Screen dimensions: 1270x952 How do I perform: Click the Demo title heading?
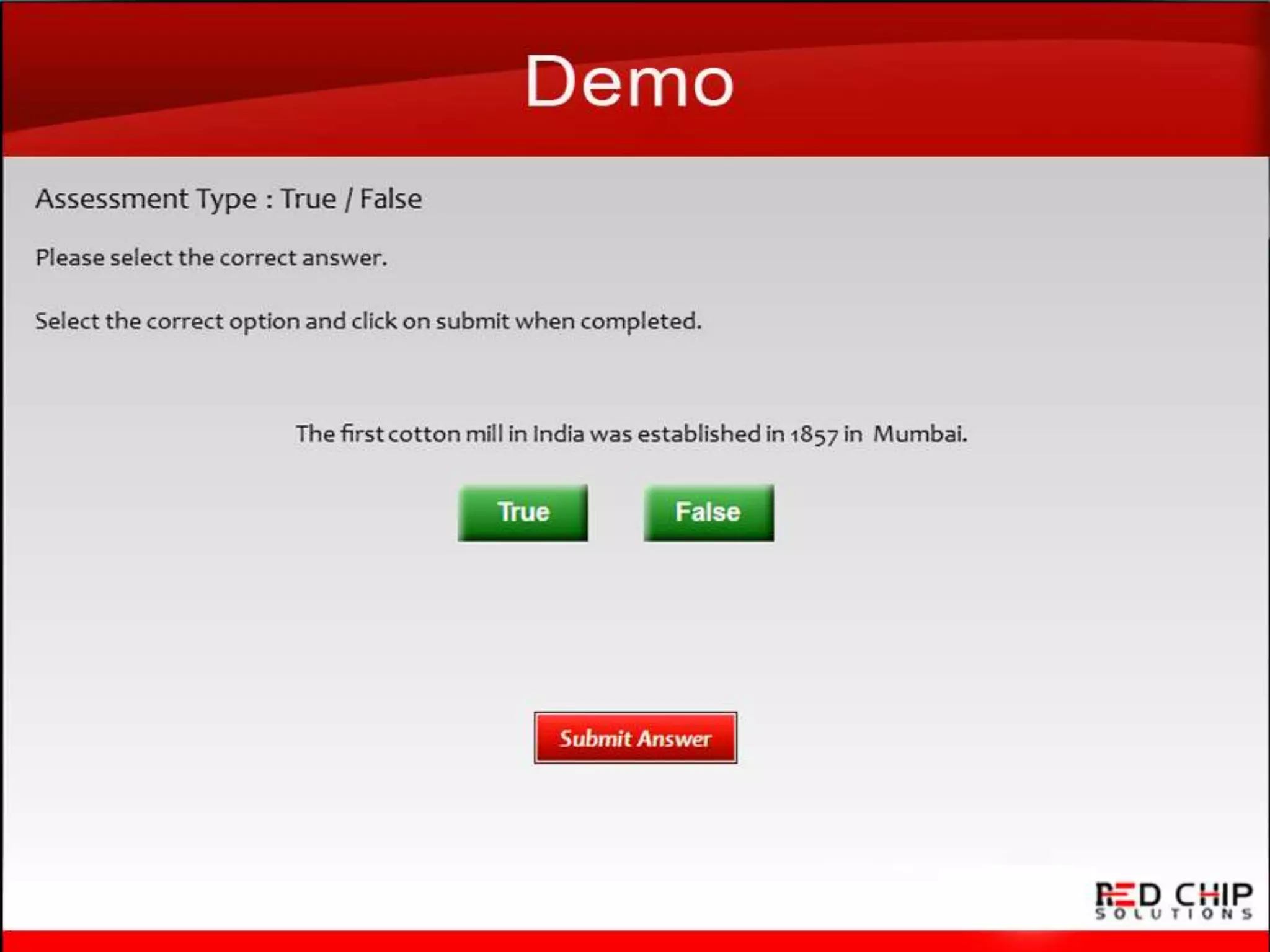(629, 81)
